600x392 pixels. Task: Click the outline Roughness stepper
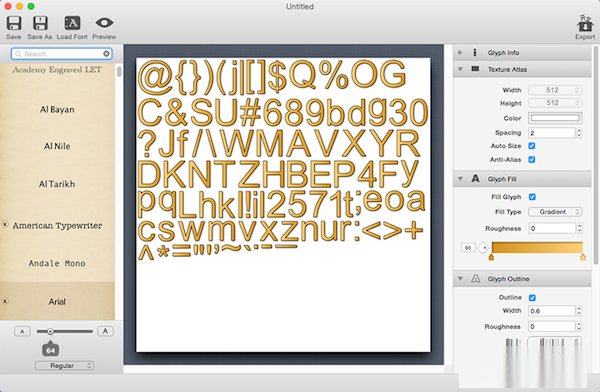pos(579,327)
